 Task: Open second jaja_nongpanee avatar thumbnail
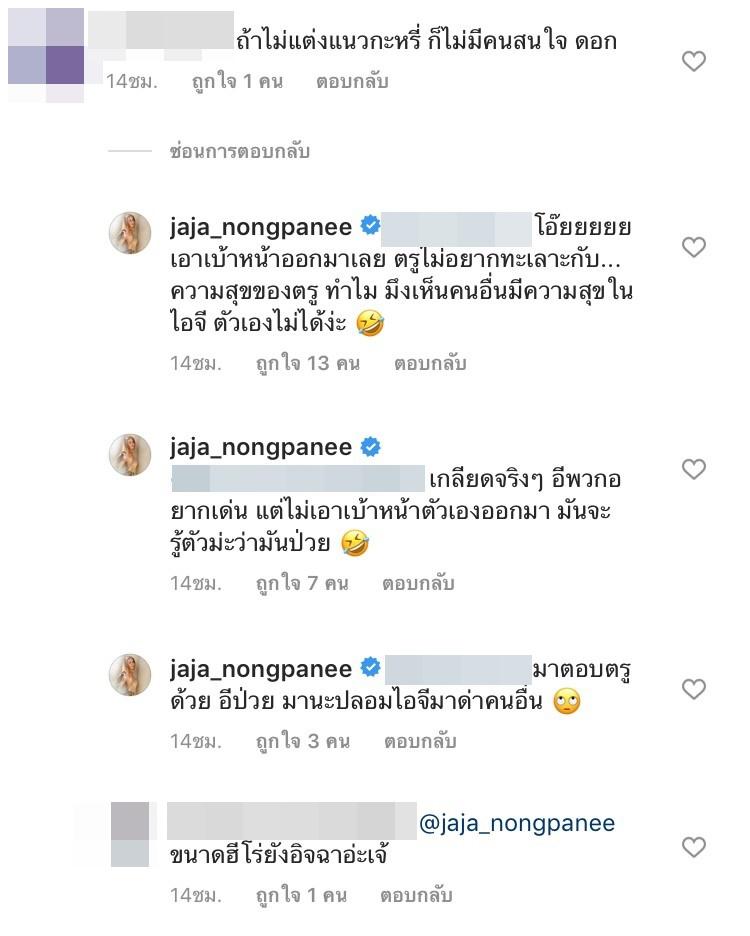(130, 455)
